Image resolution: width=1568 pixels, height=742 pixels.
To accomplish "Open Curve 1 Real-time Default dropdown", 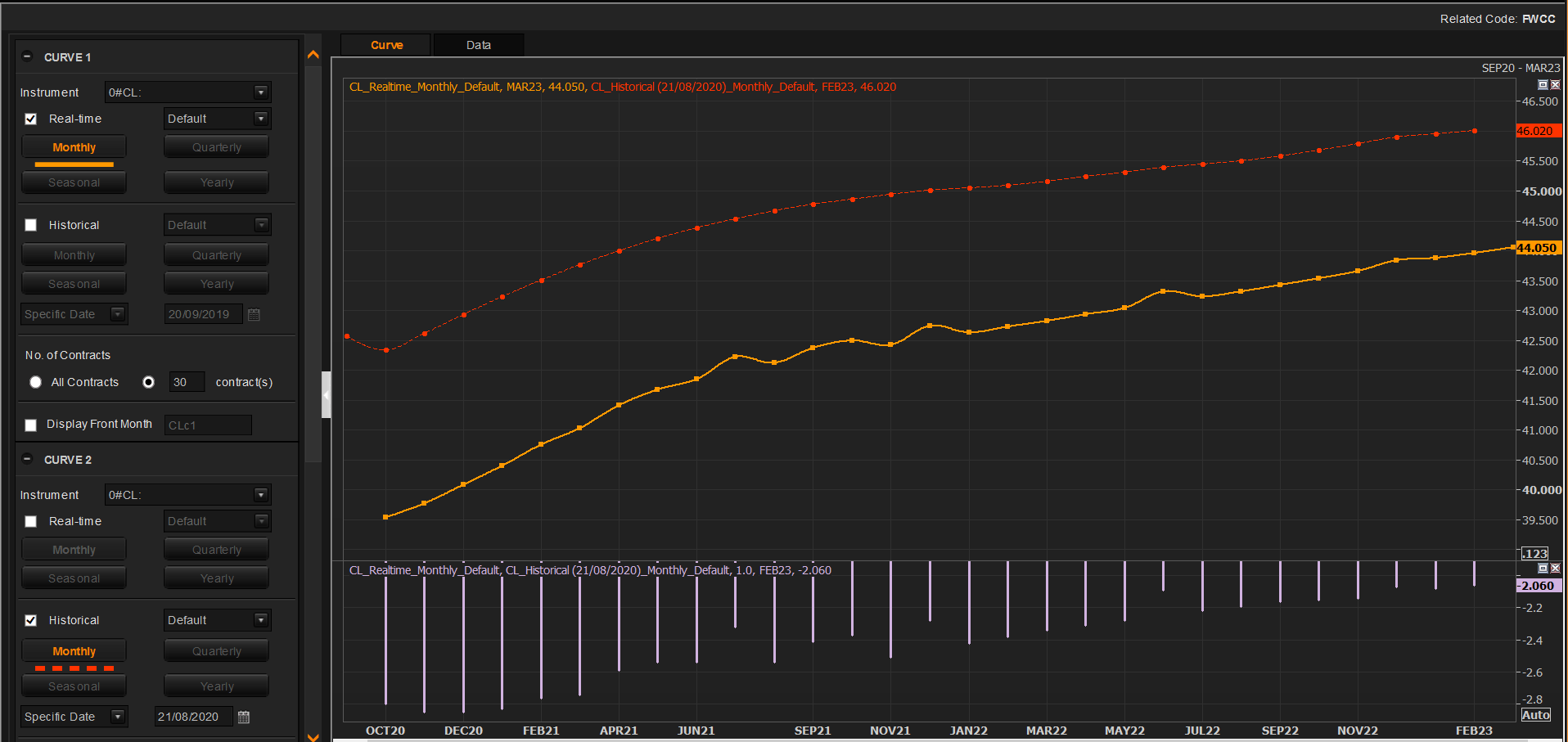I will (x=261, y=119).
